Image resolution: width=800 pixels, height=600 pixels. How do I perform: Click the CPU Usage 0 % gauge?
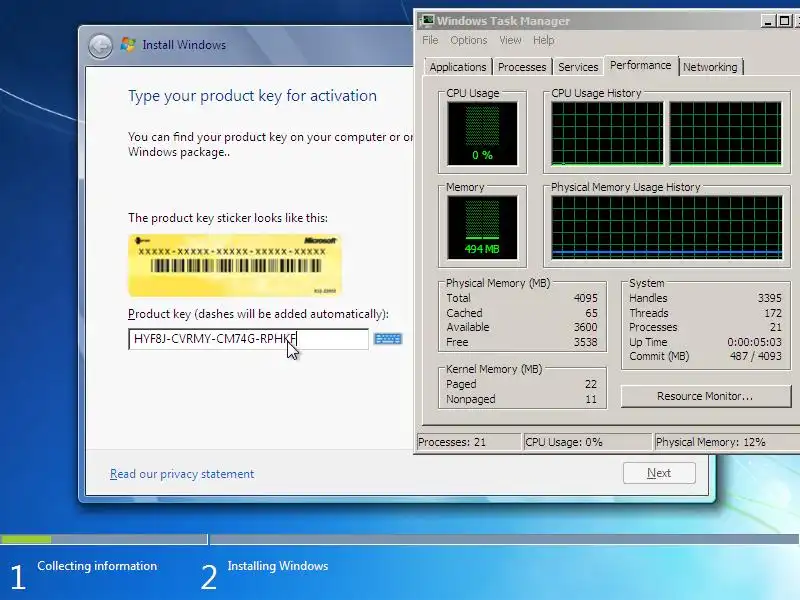[x=482, y=134]
